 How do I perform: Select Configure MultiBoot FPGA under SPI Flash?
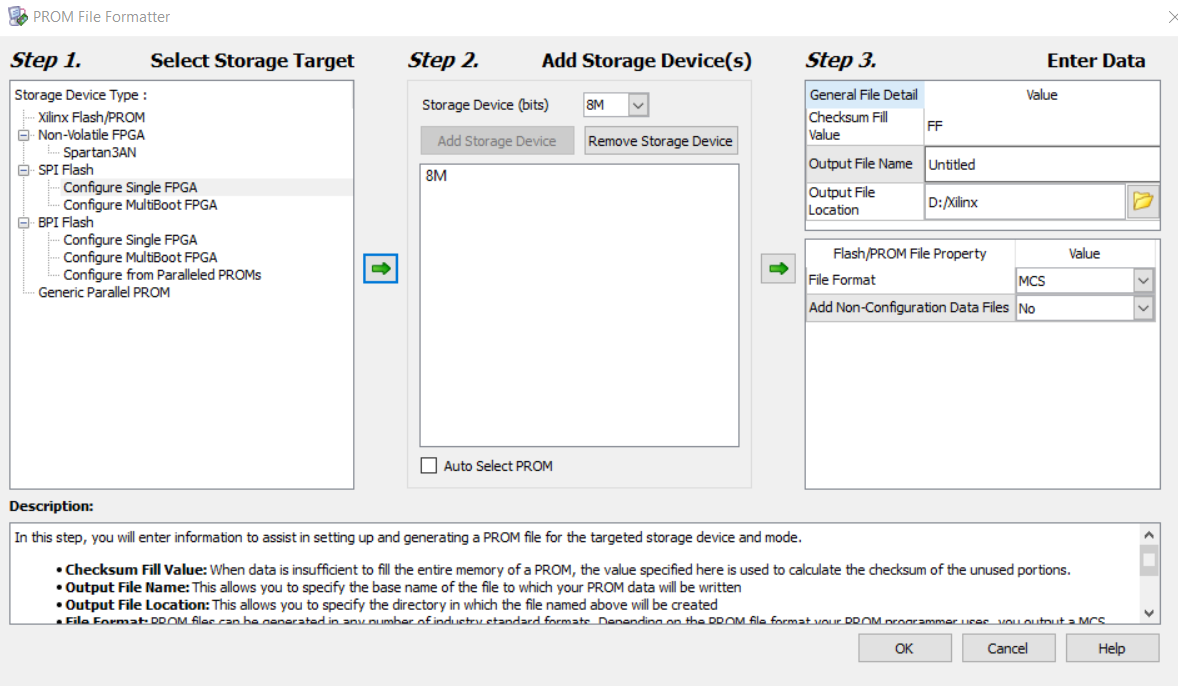140,204
